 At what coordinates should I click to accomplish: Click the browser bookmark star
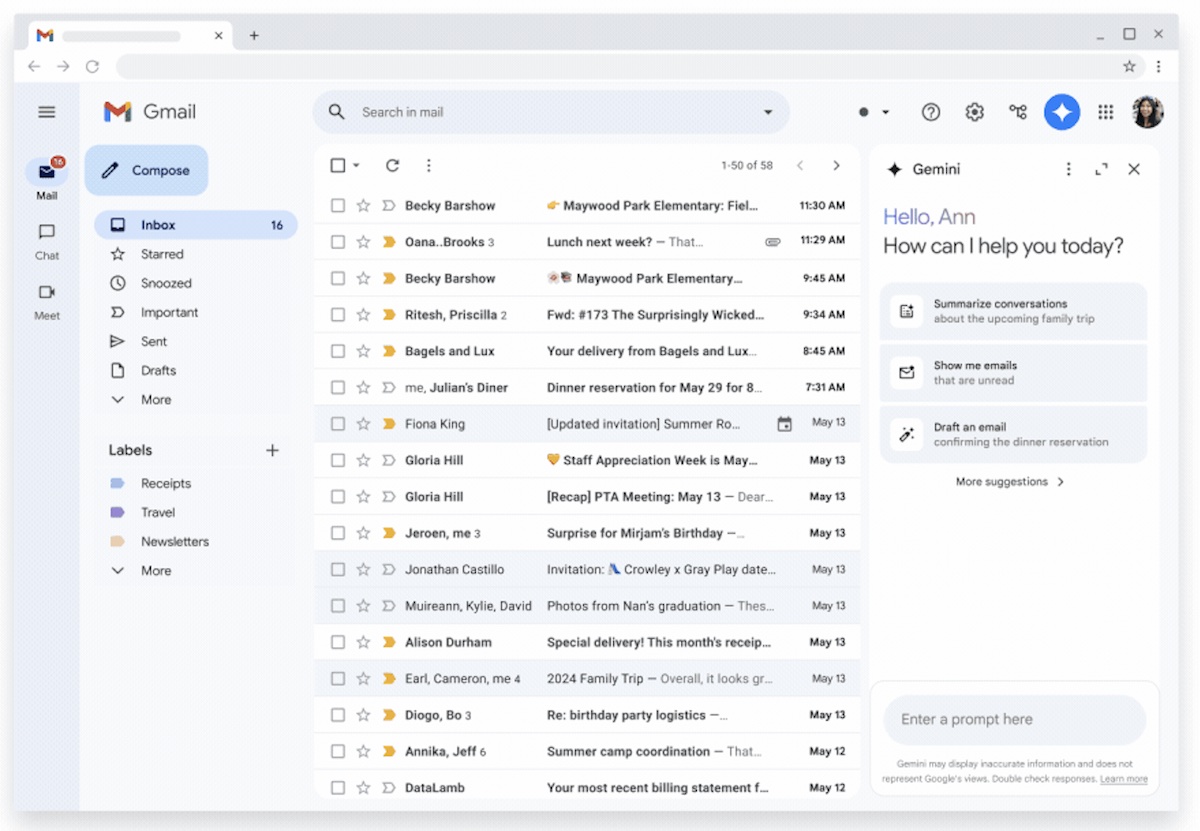click(1129, 66)
